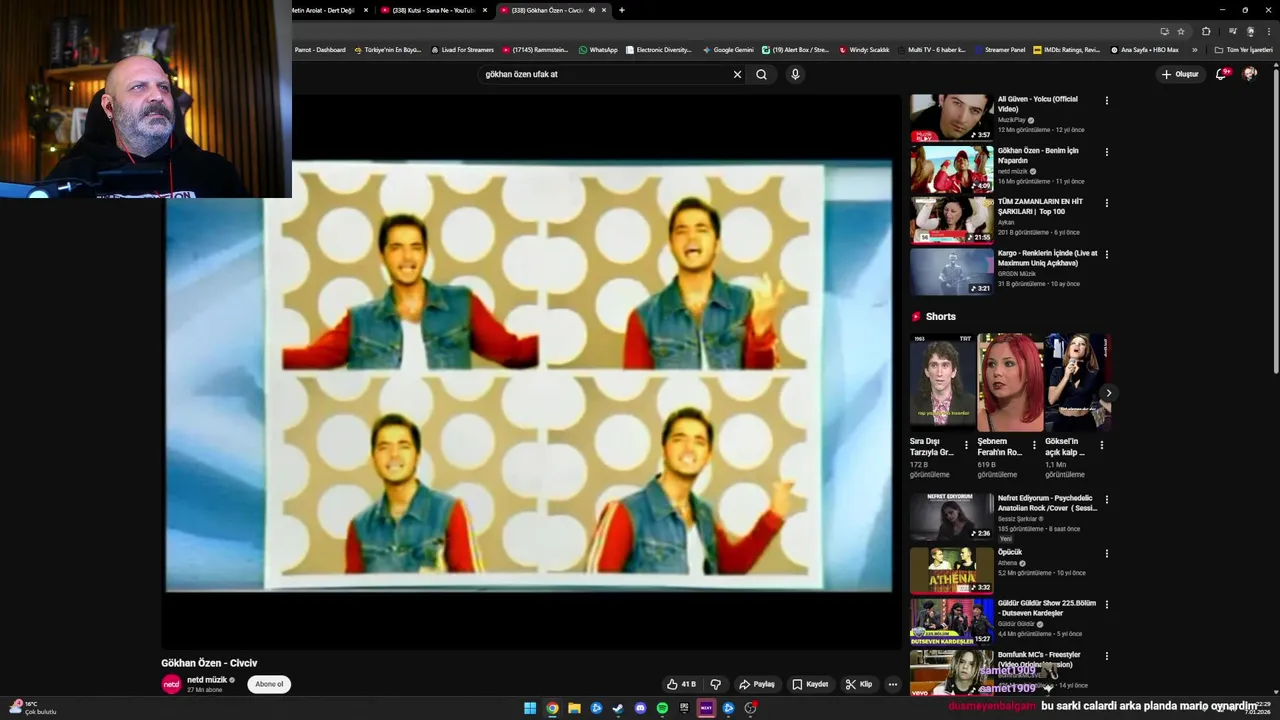Open Windows Start menu
This screenshot has width=1280, height=720.
530,708
